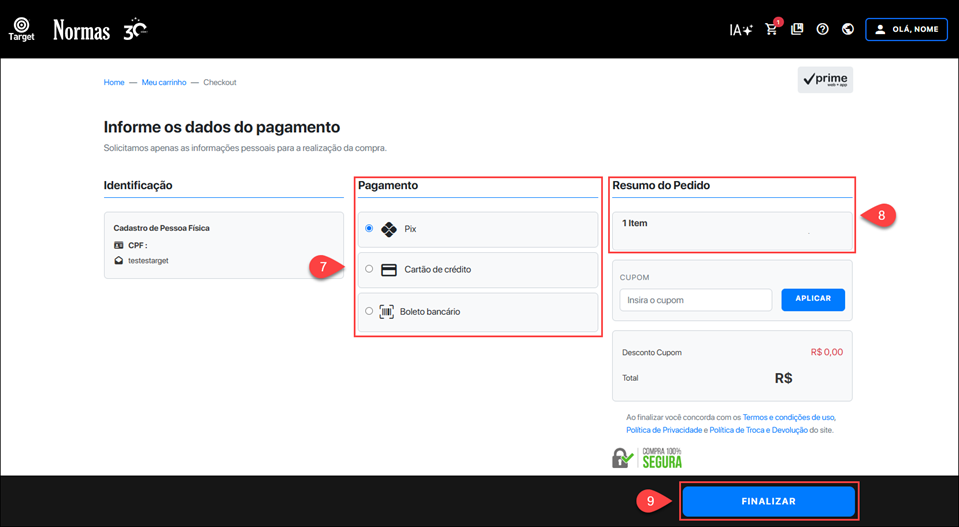Click the Pagamento section heading
The width and height of the screenshot is (959, 527).
(x=388, y=185)
